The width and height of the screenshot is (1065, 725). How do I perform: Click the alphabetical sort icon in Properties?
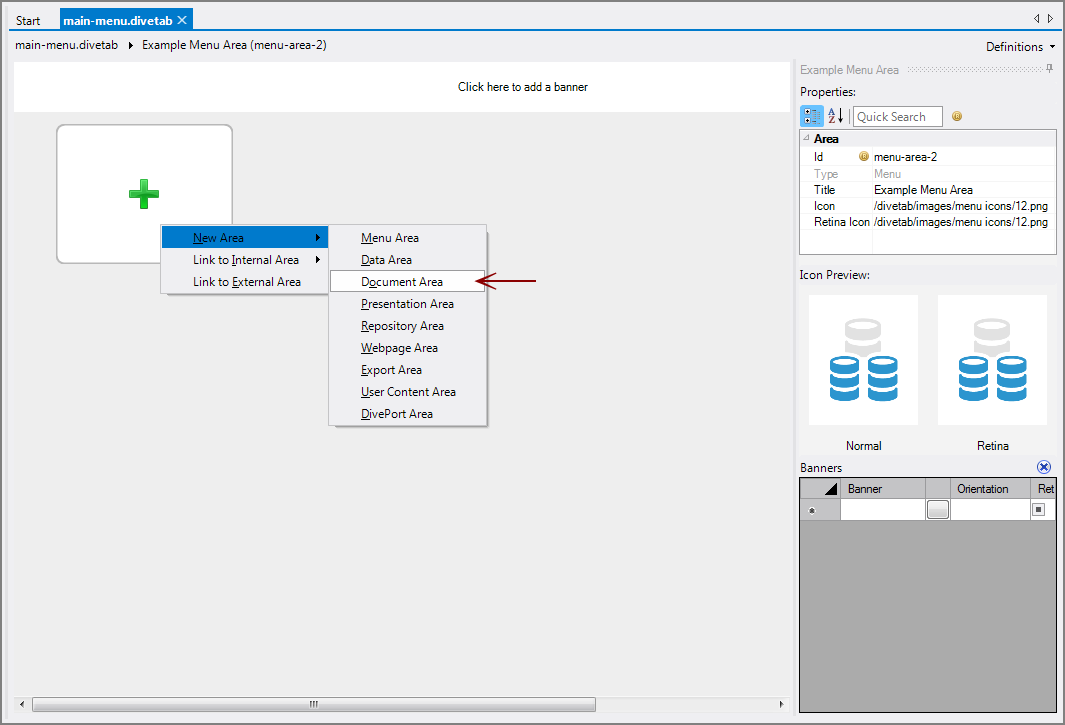pyautogui.click(x=834, y=115)
